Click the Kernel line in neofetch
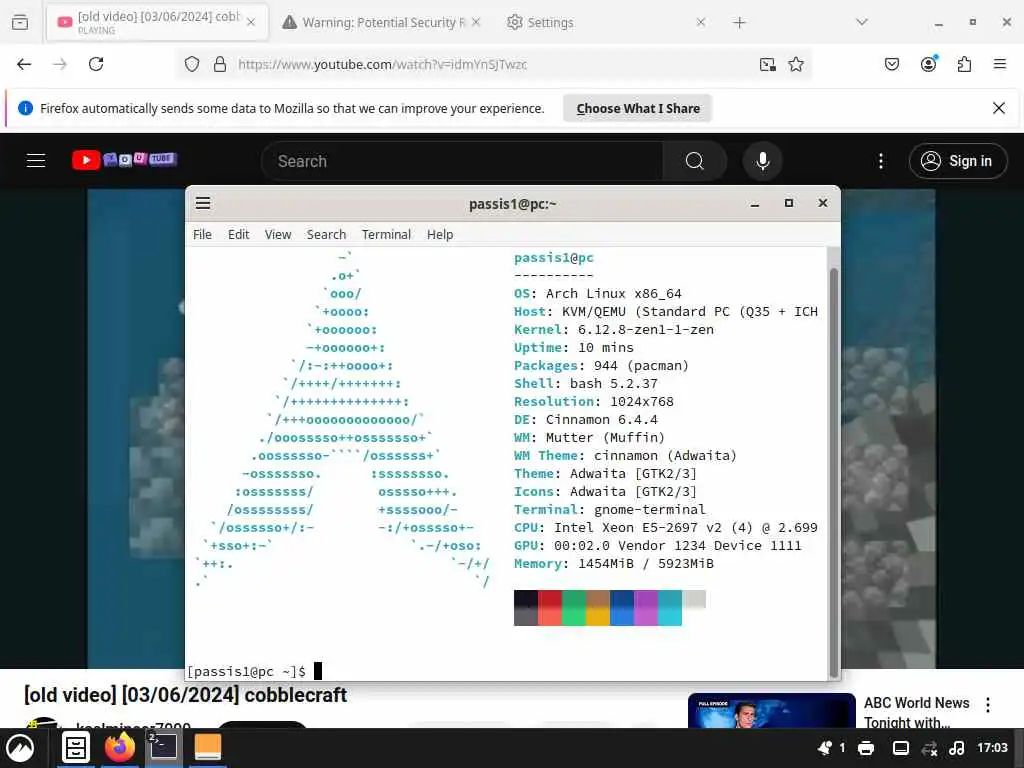1024x768 pixels. (x=613, y=330)
